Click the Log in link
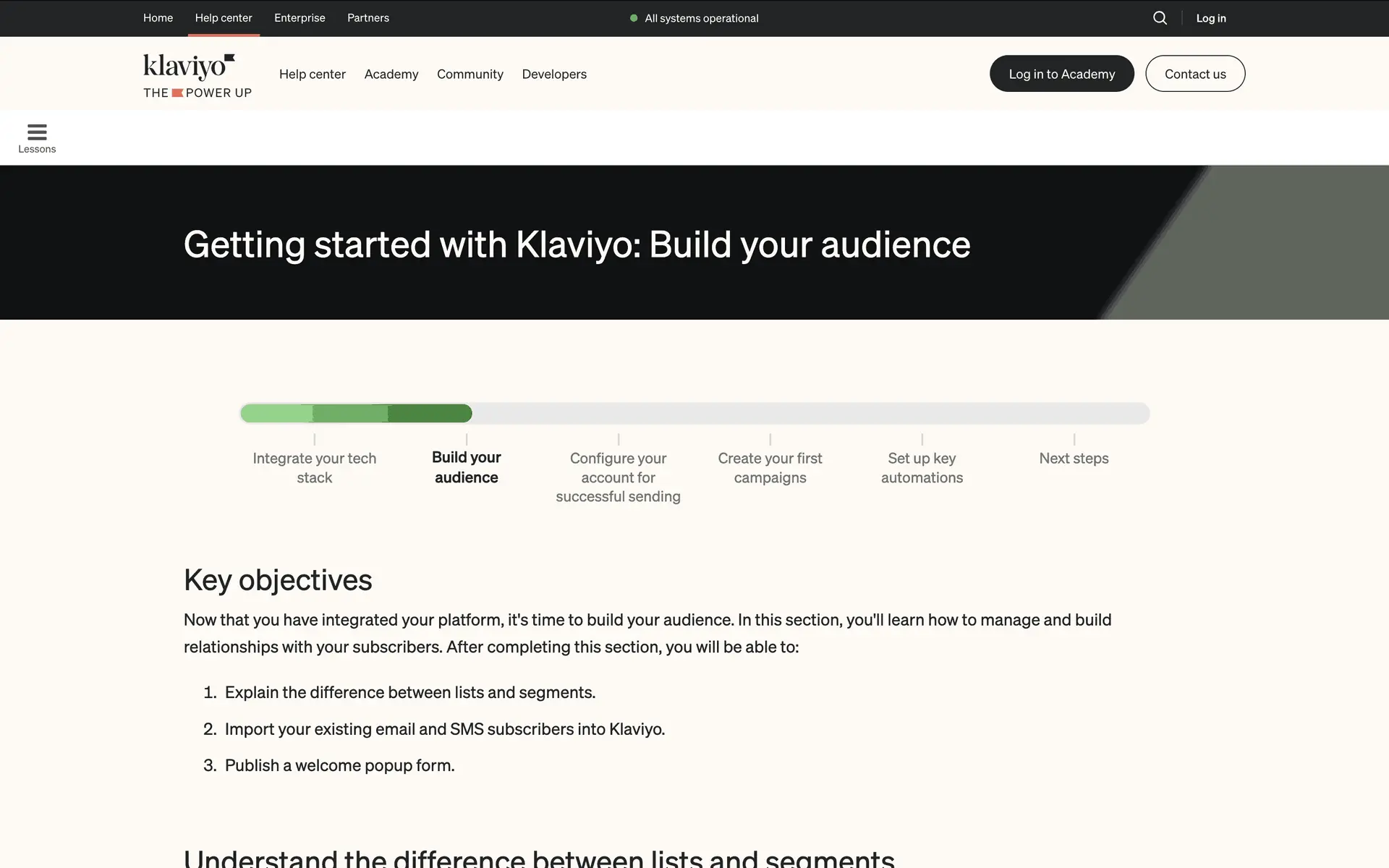Viewport: 1389px width, 868px height. click(1210, 18)
